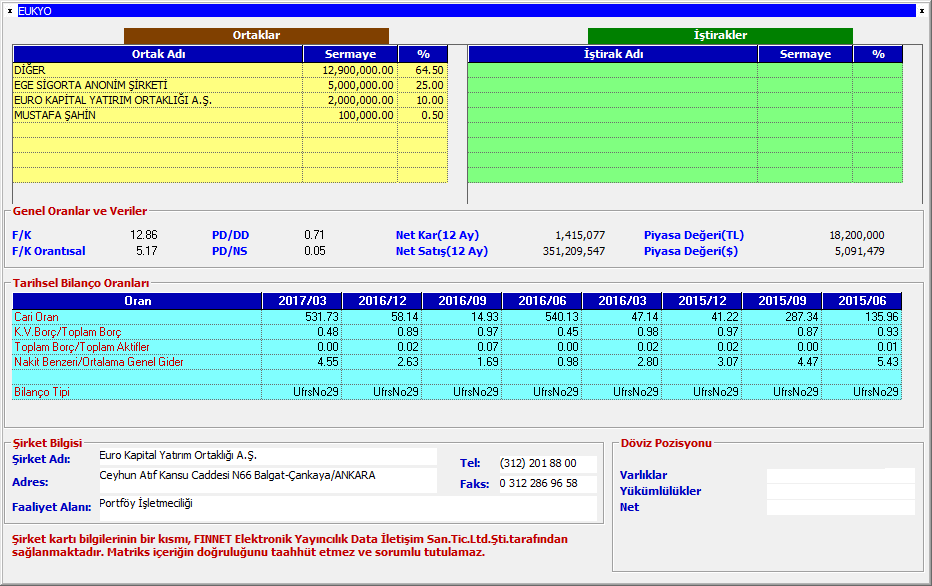Click the 2017/03 period column header

click(302, 301)
